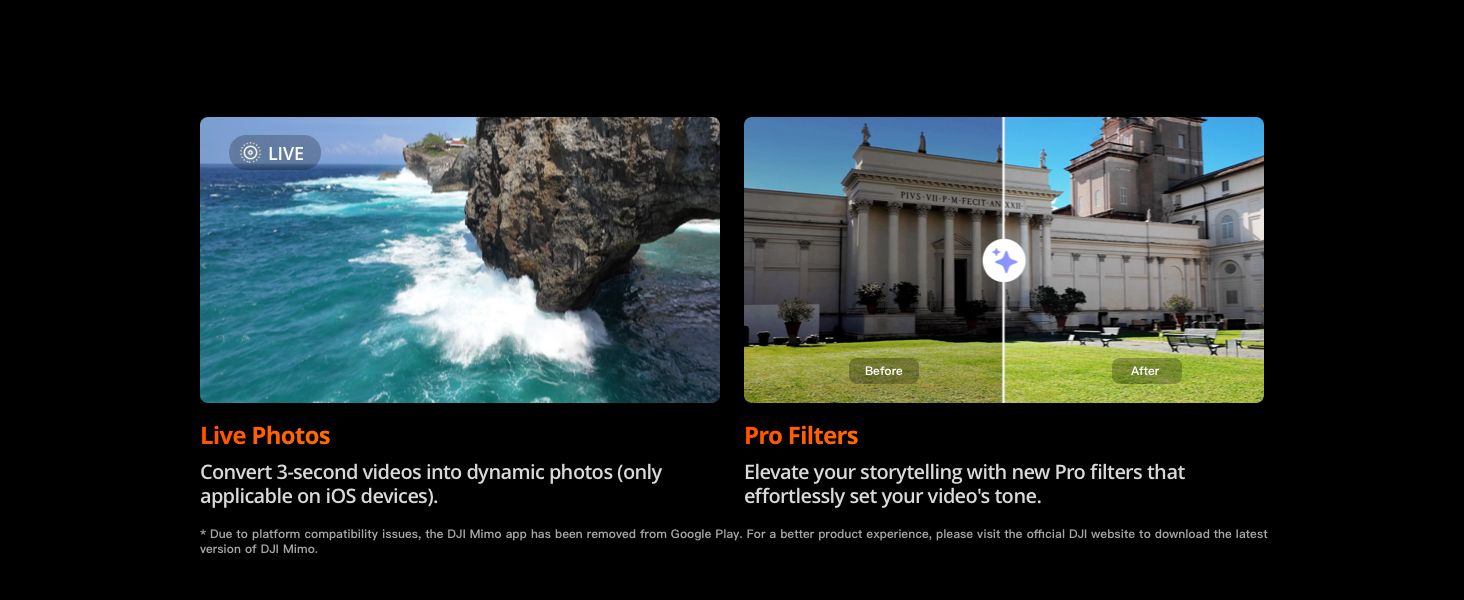Image resolution: width=1464 pixels, height=600 pixels.
Task: Click the unfiltered Before half of building image
Action: pos(873,260)
